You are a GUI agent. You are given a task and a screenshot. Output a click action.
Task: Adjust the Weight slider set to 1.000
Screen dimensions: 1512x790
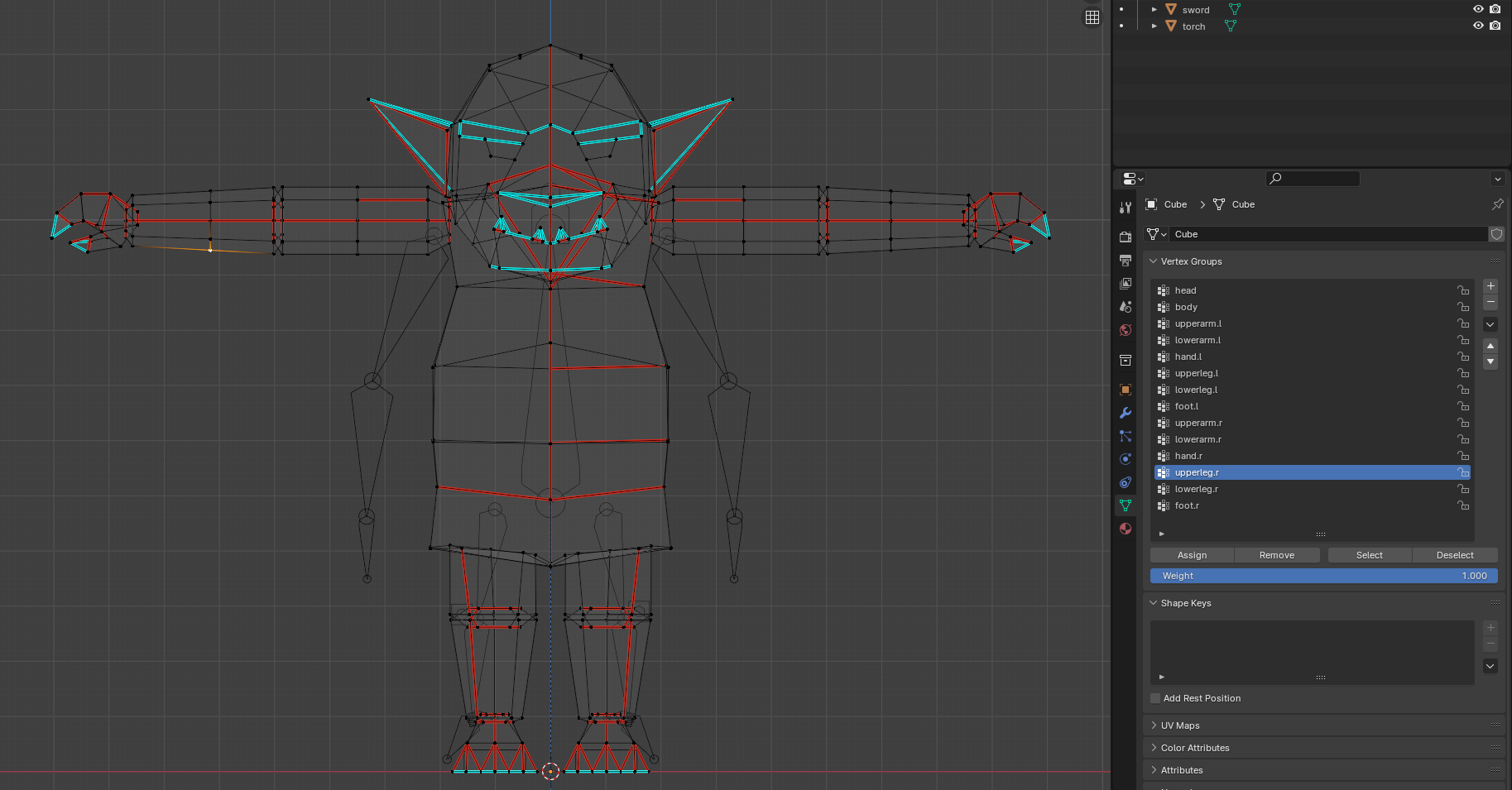pos(1324,576)
